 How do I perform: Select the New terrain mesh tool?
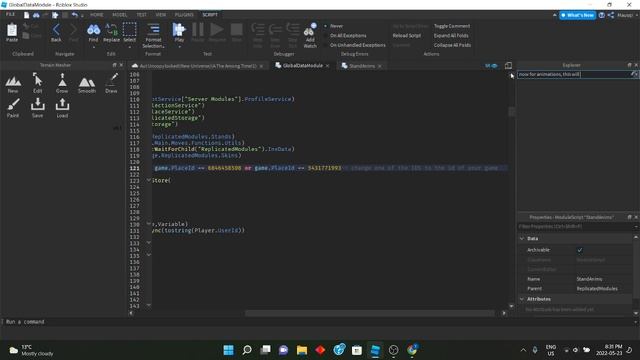(x=13, y=84)
